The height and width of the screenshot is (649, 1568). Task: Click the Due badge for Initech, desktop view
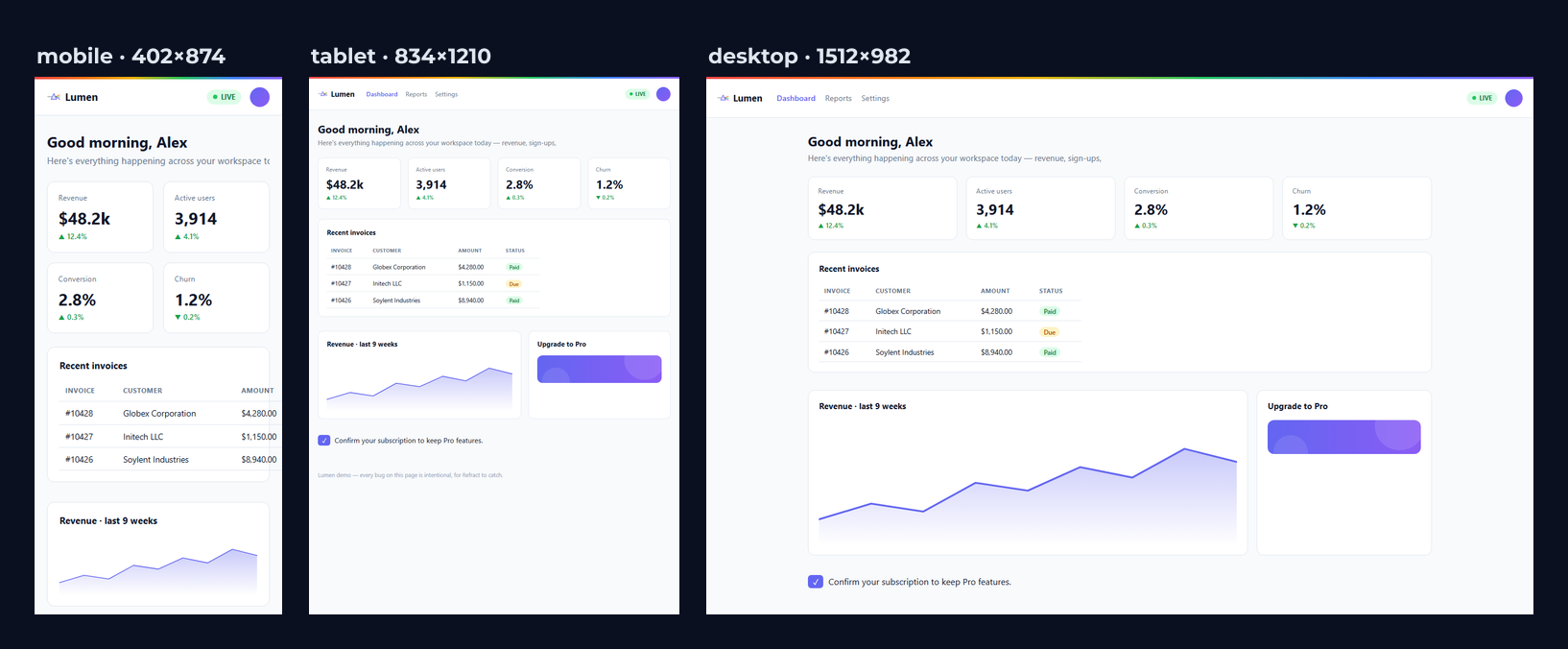1050,332
